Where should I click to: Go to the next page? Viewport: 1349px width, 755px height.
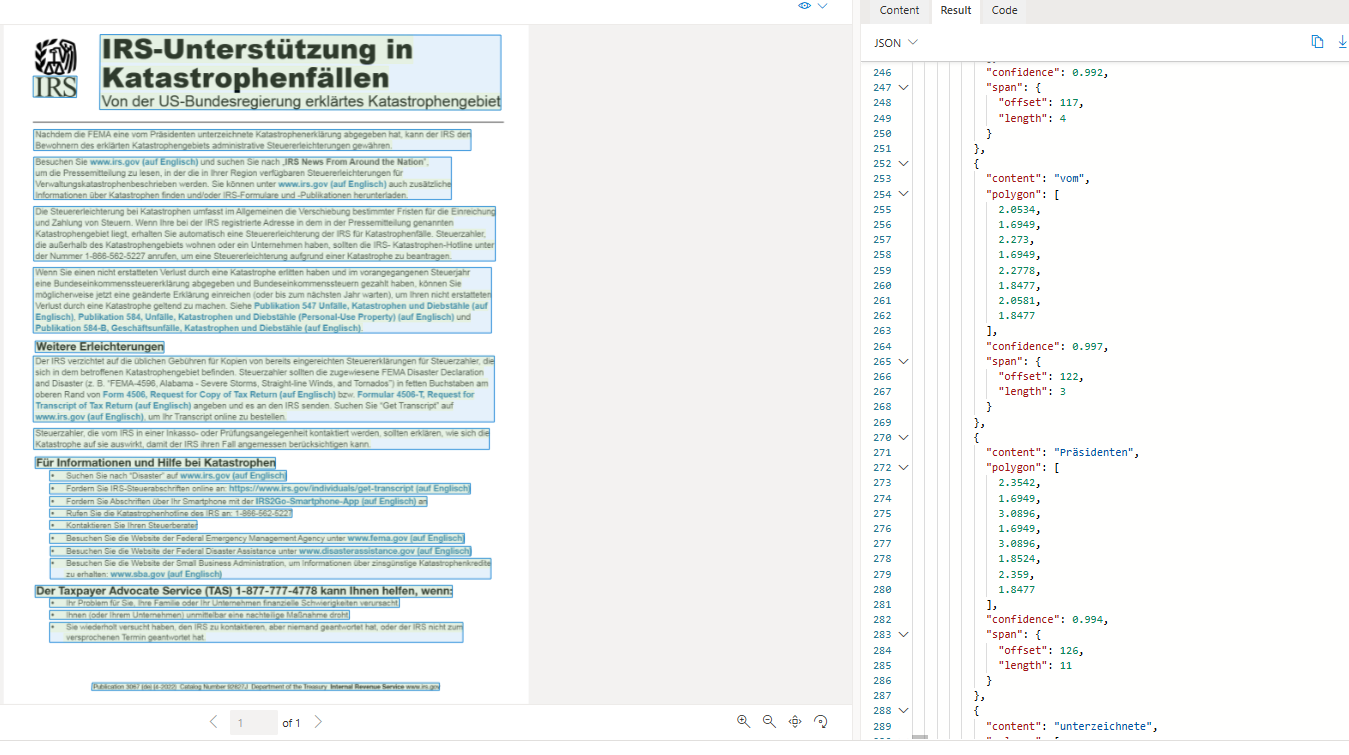tap(318, 722)
